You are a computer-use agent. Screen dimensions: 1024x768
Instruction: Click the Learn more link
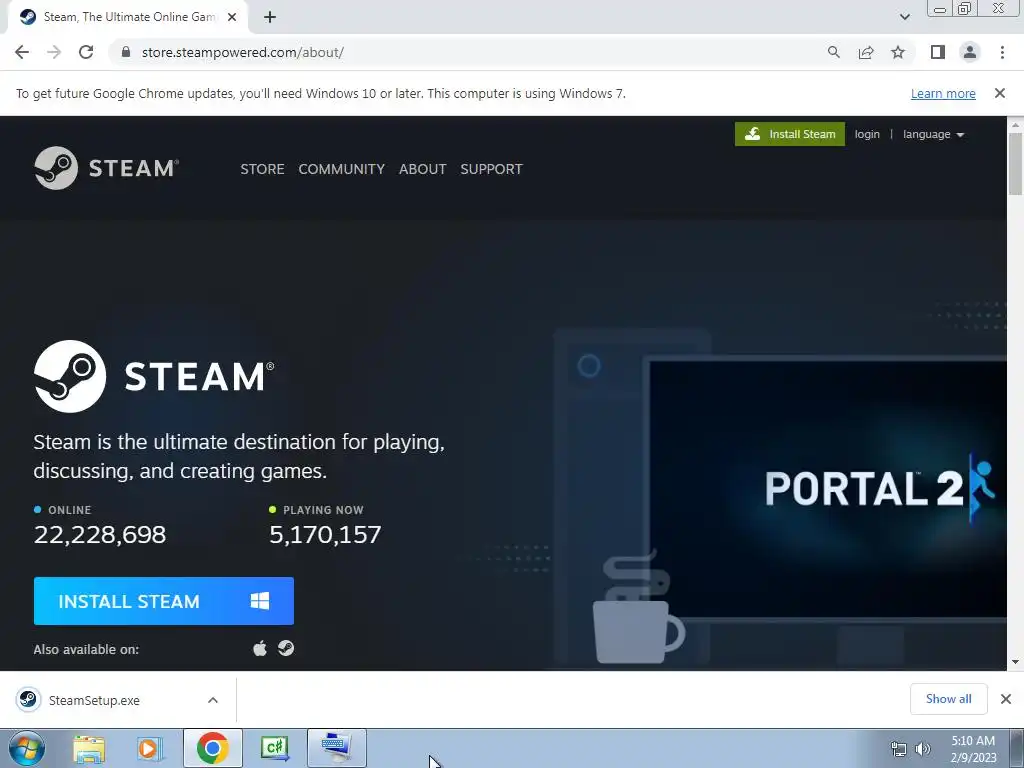pos(943,93)
